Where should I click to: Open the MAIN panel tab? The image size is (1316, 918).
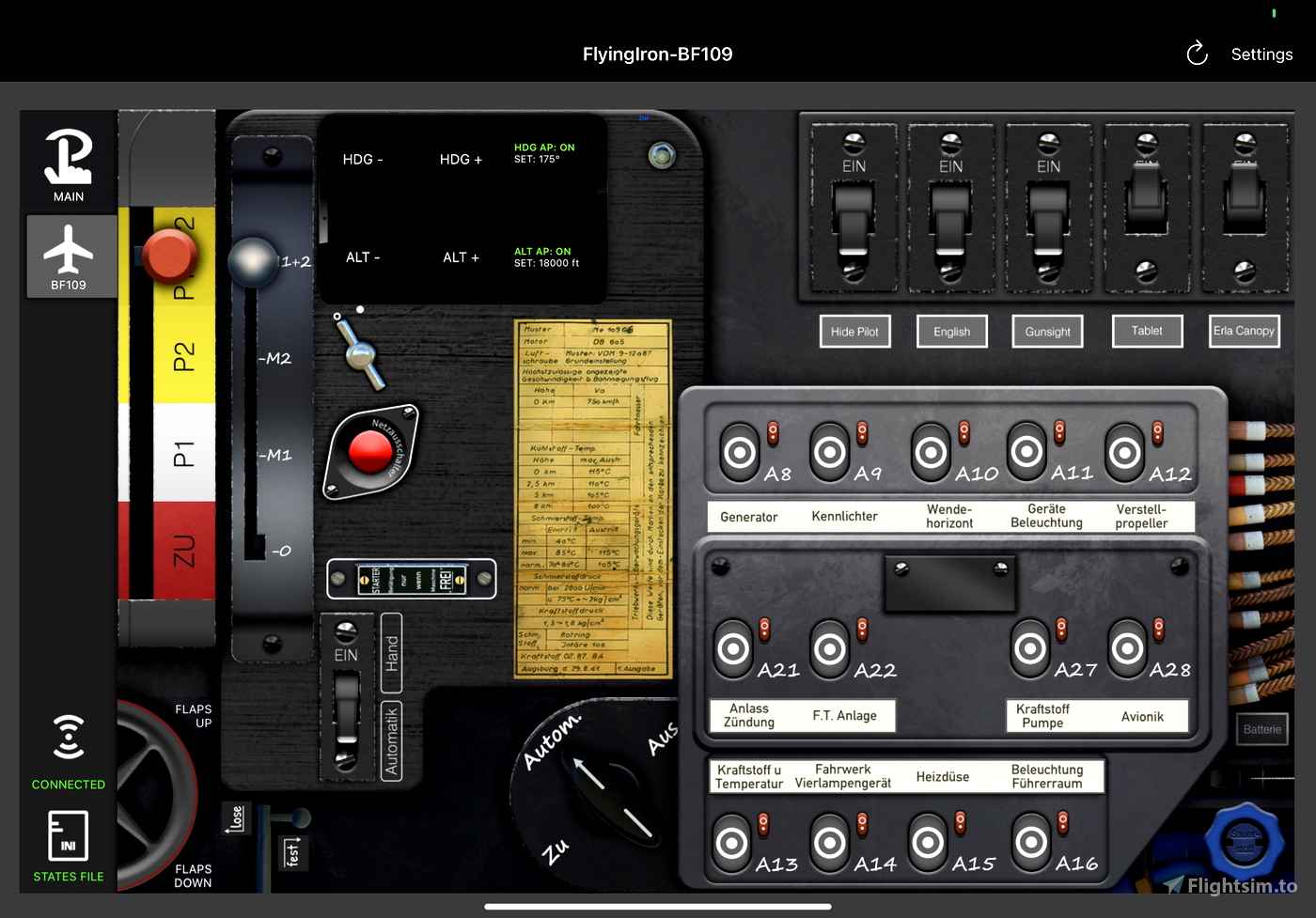69,164
